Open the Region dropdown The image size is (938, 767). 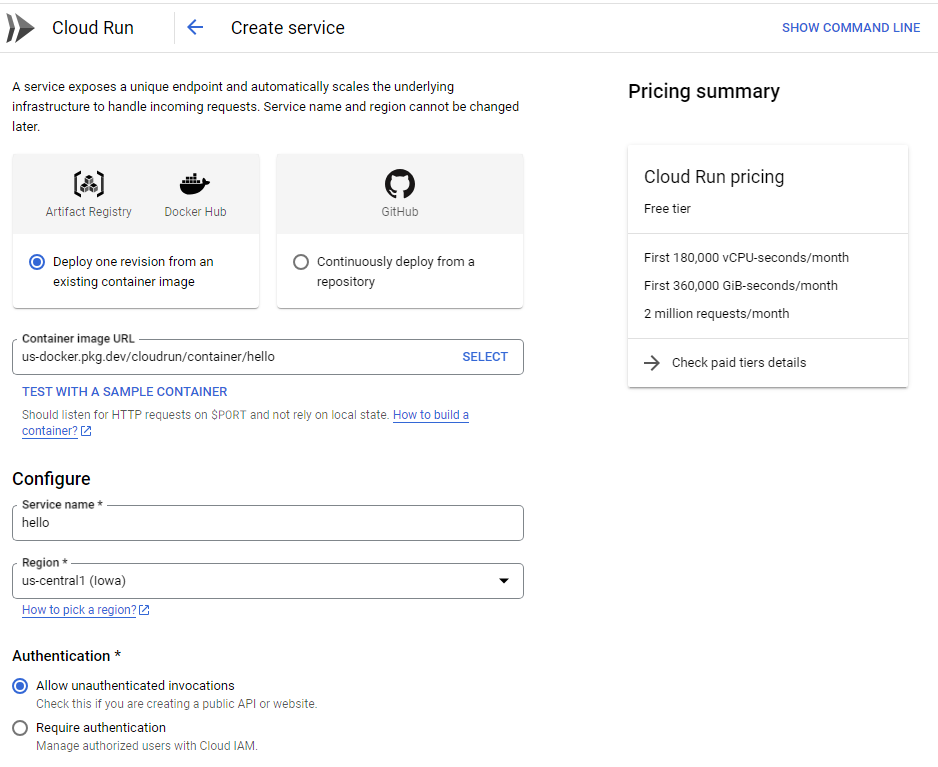[x=503, y=581]
